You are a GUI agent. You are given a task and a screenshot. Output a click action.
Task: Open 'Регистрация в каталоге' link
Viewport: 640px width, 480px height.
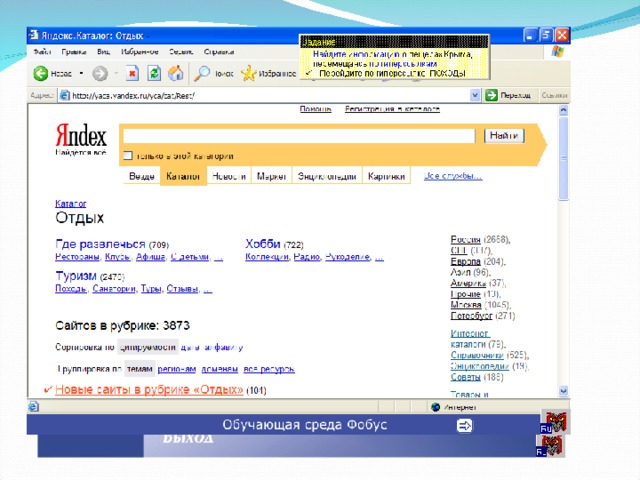[392, 109]
